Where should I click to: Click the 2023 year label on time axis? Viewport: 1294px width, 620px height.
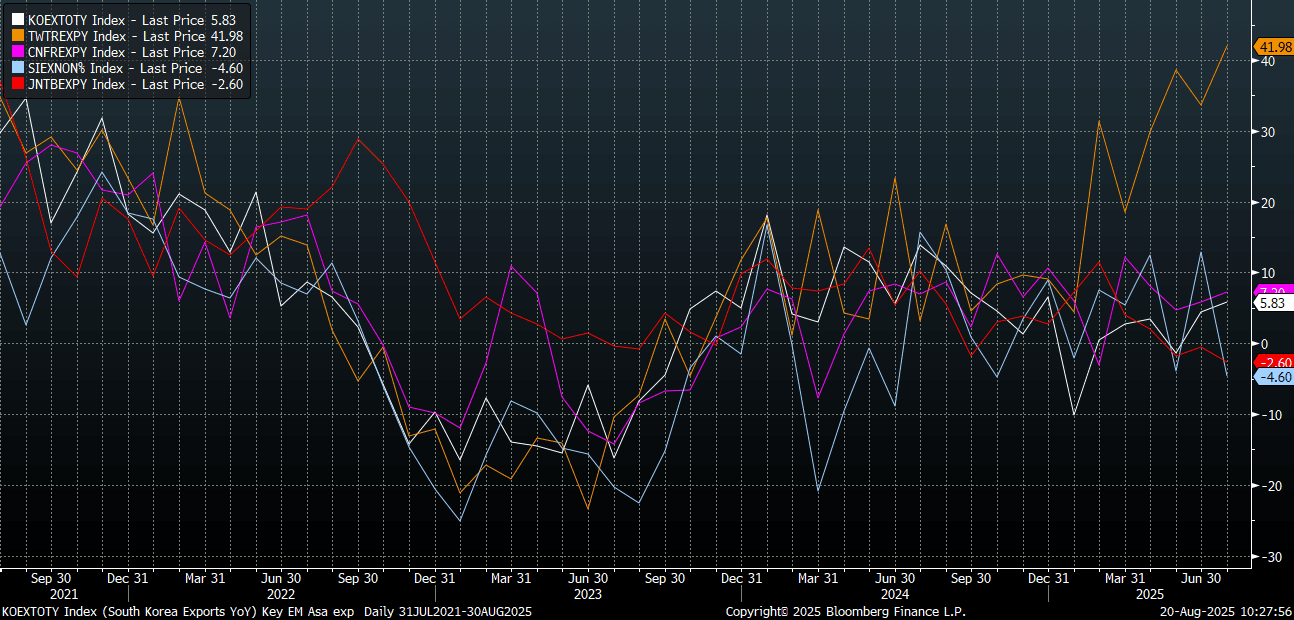(588, 594)
